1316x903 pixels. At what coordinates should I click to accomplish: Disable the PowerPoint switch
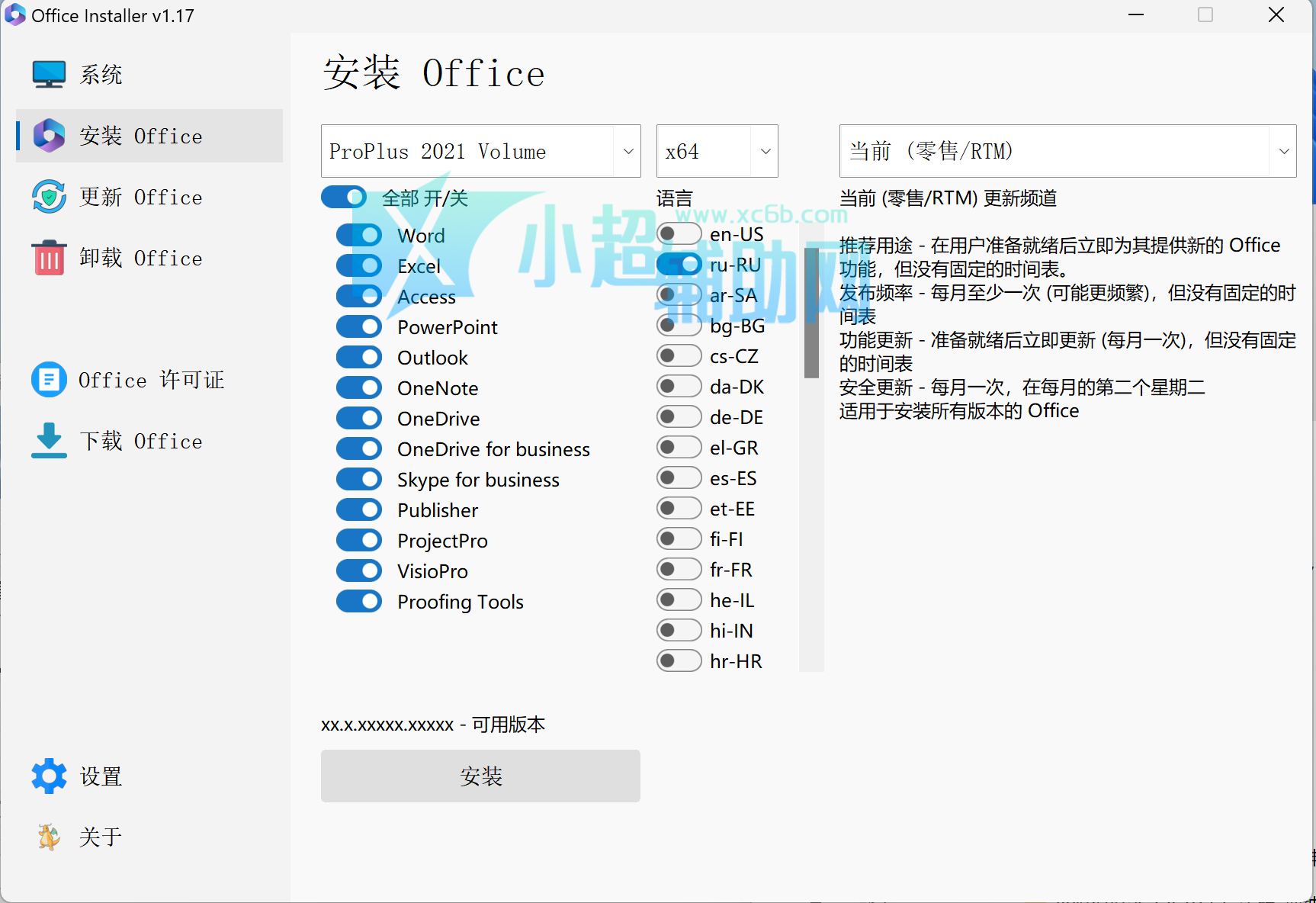click(x=359, y=326)
